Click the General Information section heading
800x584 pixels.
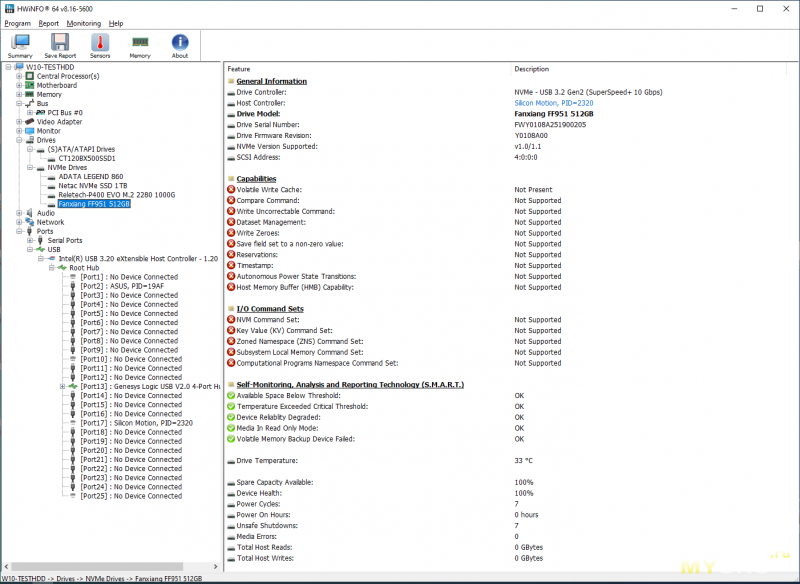pyautogui.click(x=271, y=81)
